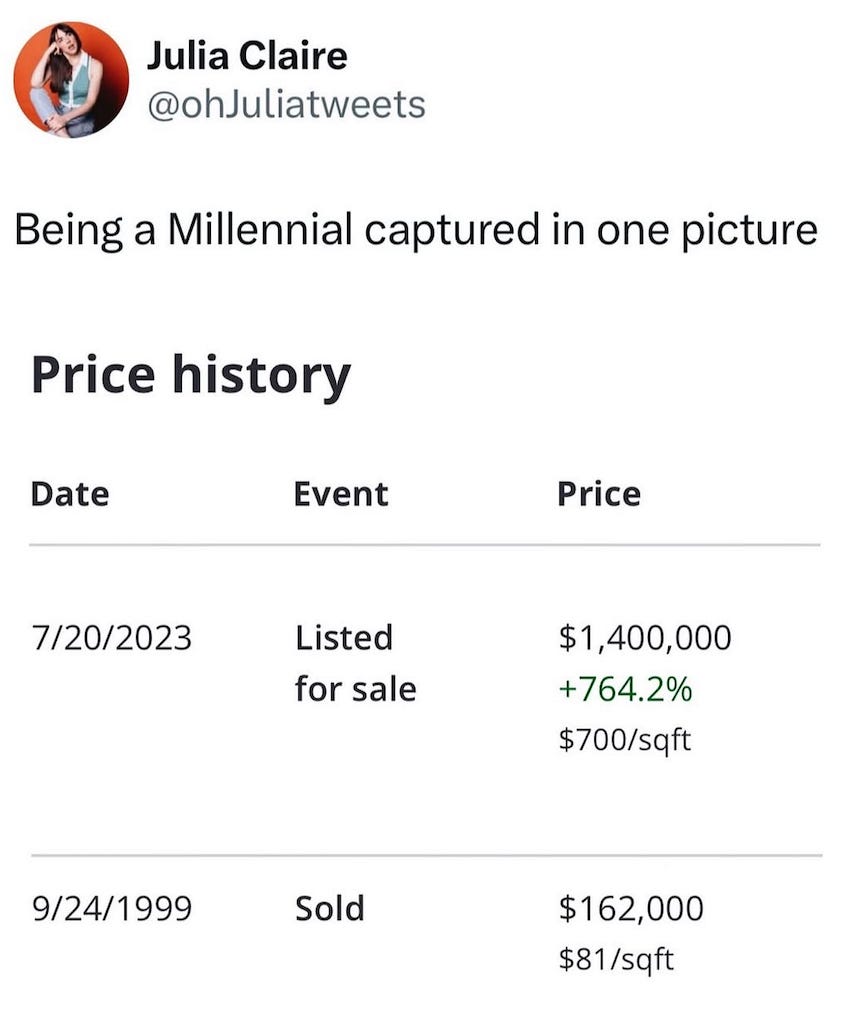Image resolution: width=850 pixels, height=1017 pixels.
Task: Select the tweet text about Millennials
Action: (x=416, y=231)
